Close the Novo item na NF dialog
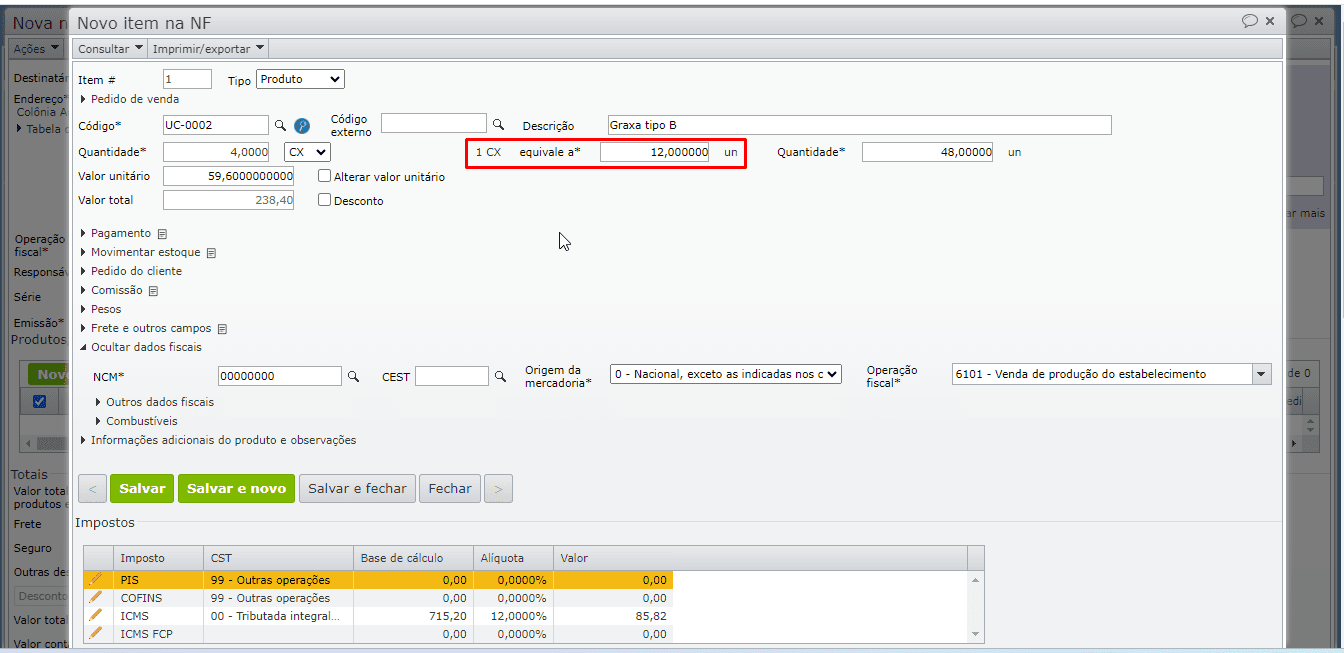The width and height of the screenshot is (1344, 653). [1270, 21]
